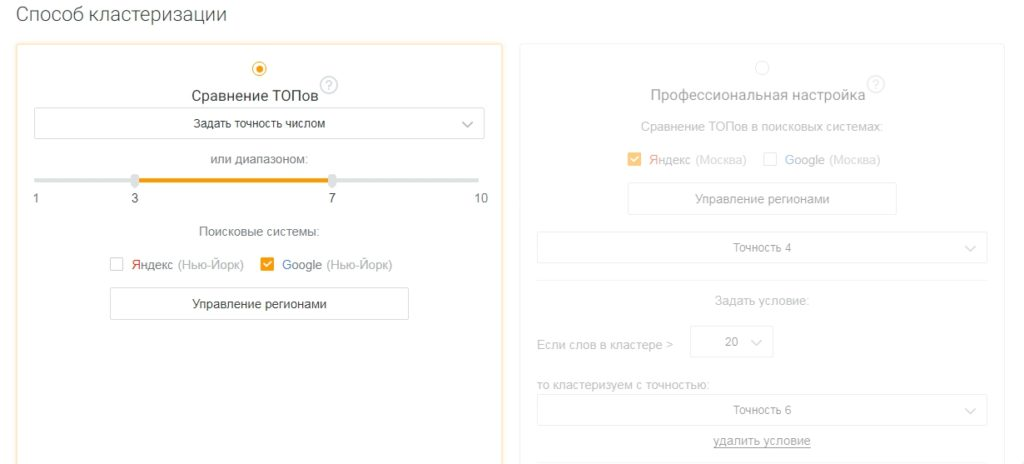
Task: Click slider track near value 10
Action: coord(475,180)
